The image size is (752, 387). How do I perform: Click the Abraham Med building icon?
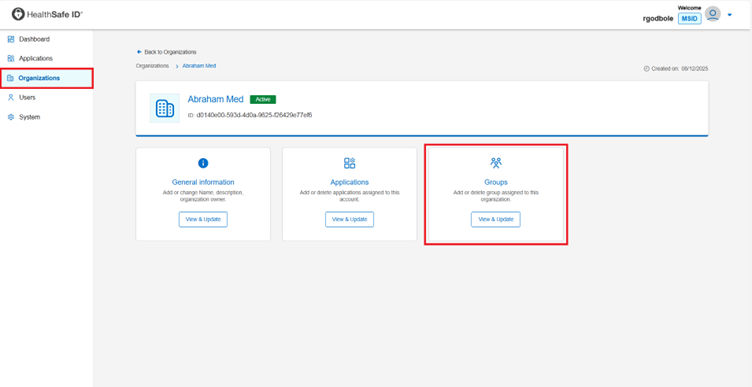coord(164,108)
